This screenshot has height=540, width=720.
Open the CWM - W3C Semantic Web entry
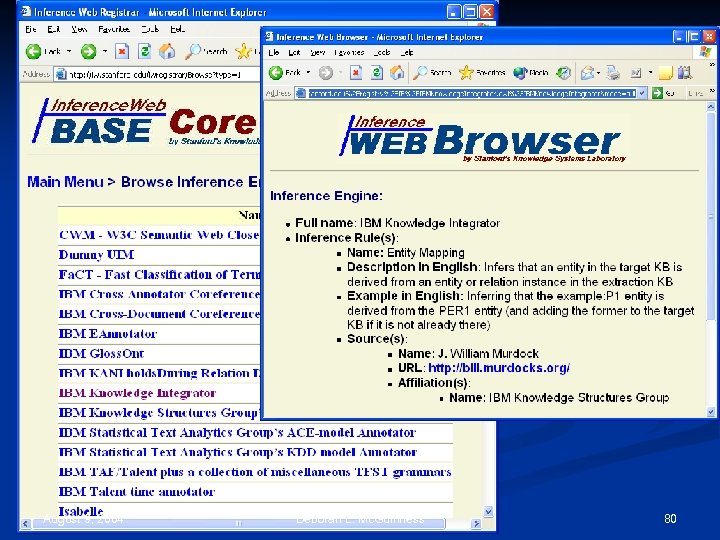click(x=159, y=235)
